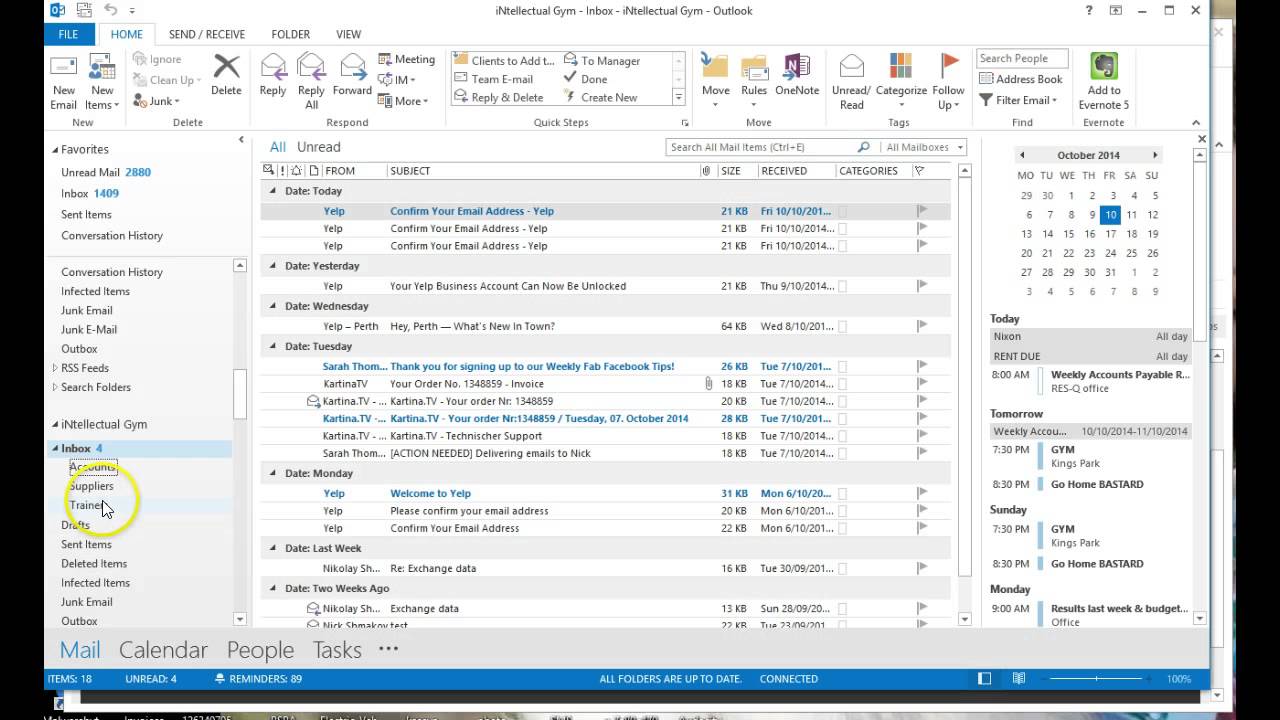Image resolution: width=1280 pixels, height=720 pixels.
Task: Show more navigation options ellipsis
Action: tap(388, 649)
